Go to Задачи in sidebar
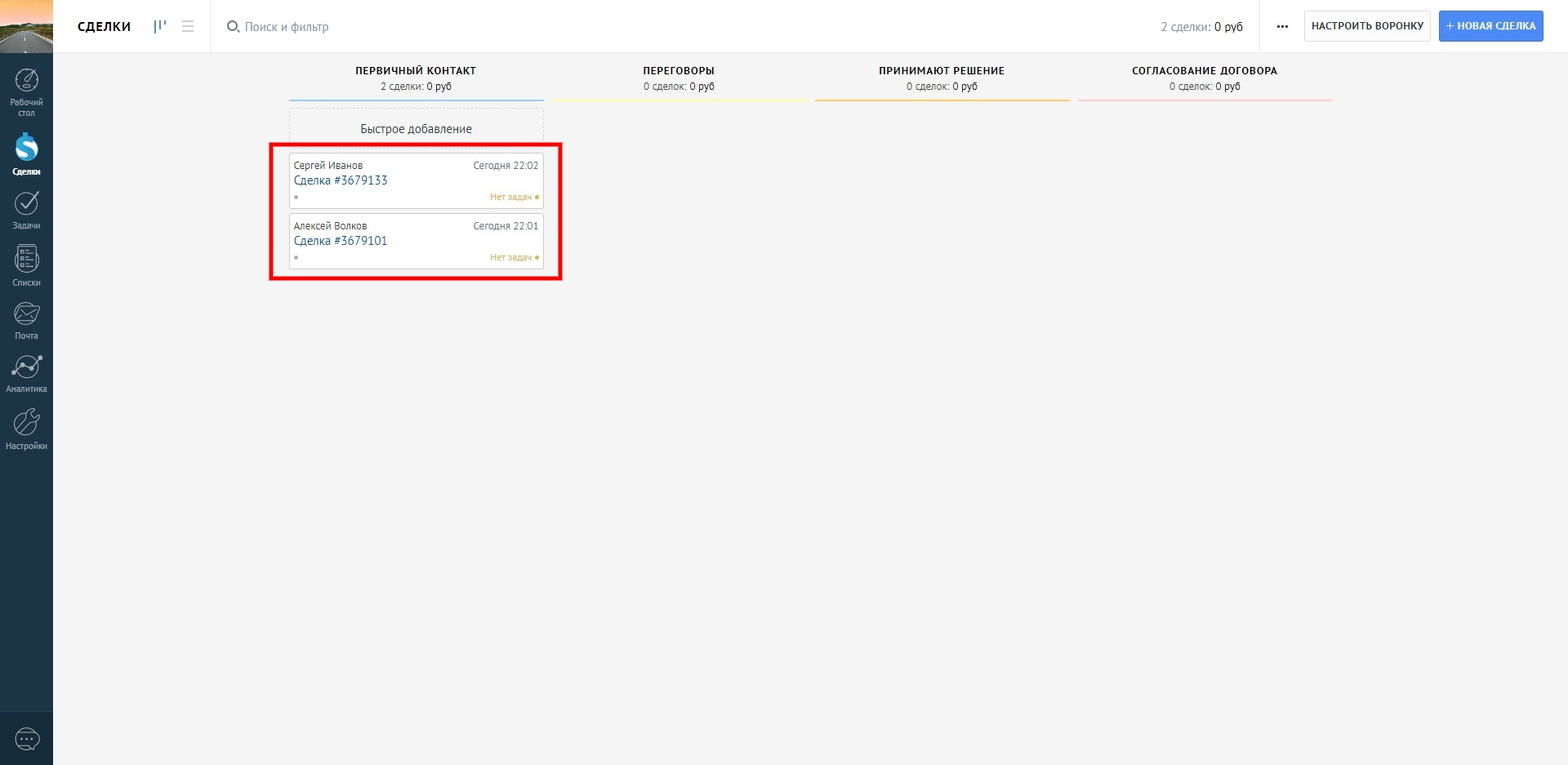Screen dimensions: 1568x765 [x=26, y=211]
